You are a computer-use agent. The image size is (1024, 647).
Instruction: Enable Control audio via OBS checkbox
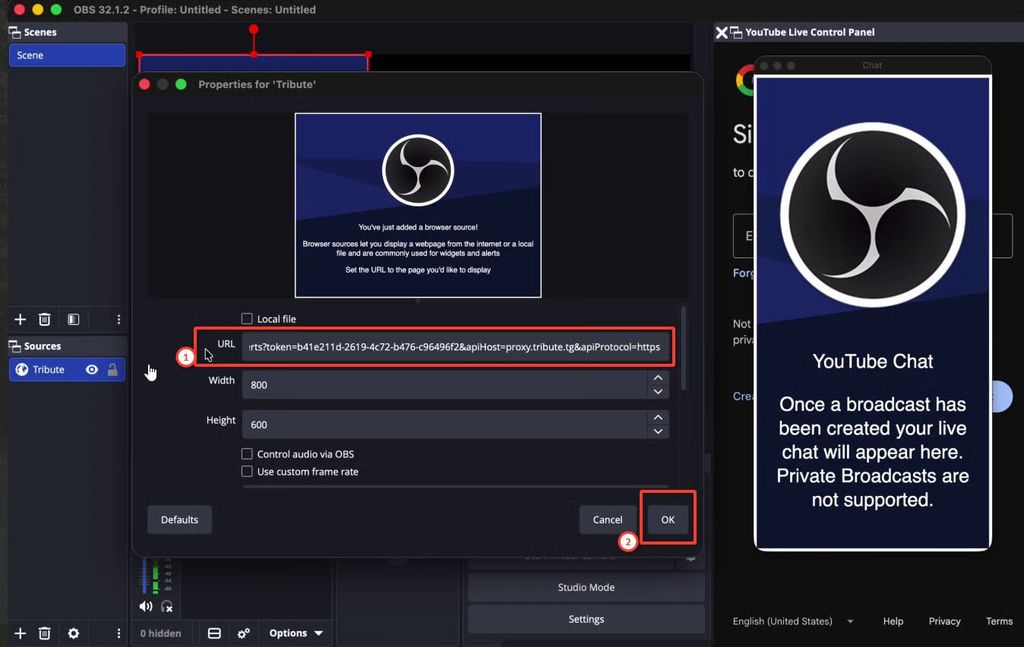click(x=247, y=454)
